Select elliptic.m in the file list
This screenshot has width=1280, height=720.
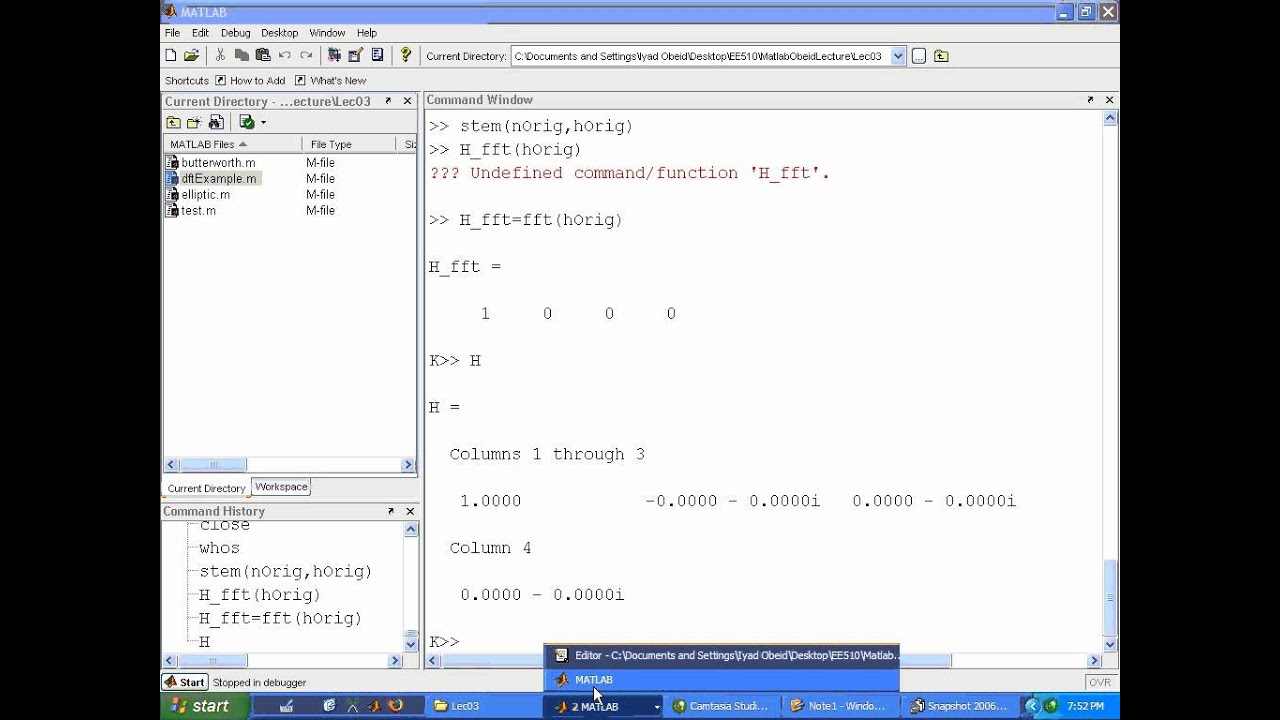pyautogui.click(x=205, y=195)
